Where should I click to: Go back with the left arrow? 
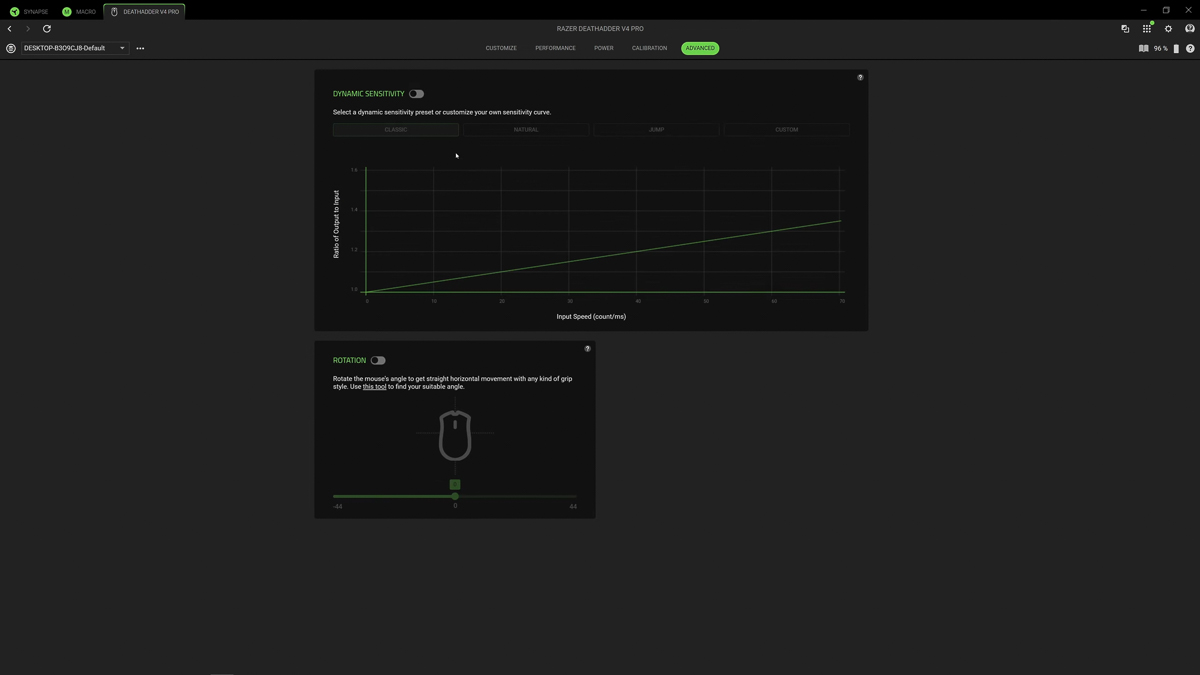pos(10,29)
